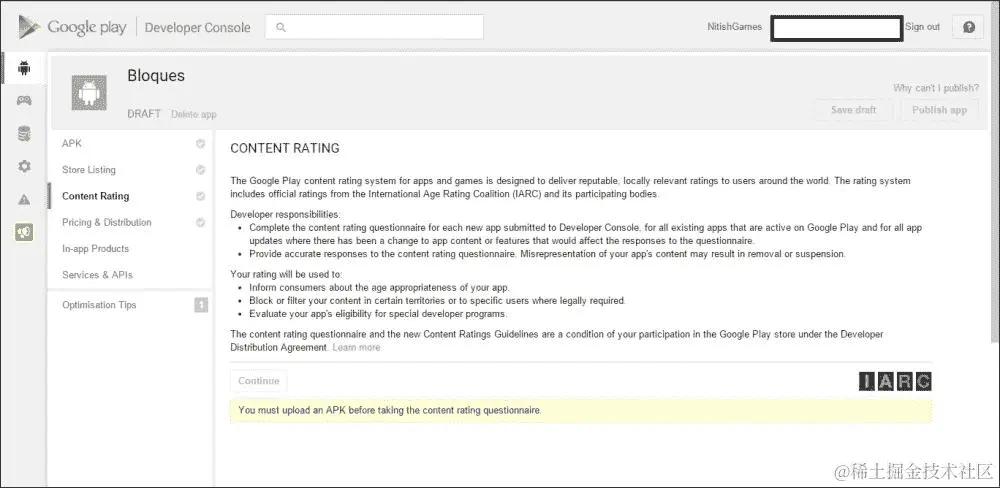This screenshot has height=488, width=1000.
Task: Open Reports database icon in sidebar
Action: click(24, 134)
